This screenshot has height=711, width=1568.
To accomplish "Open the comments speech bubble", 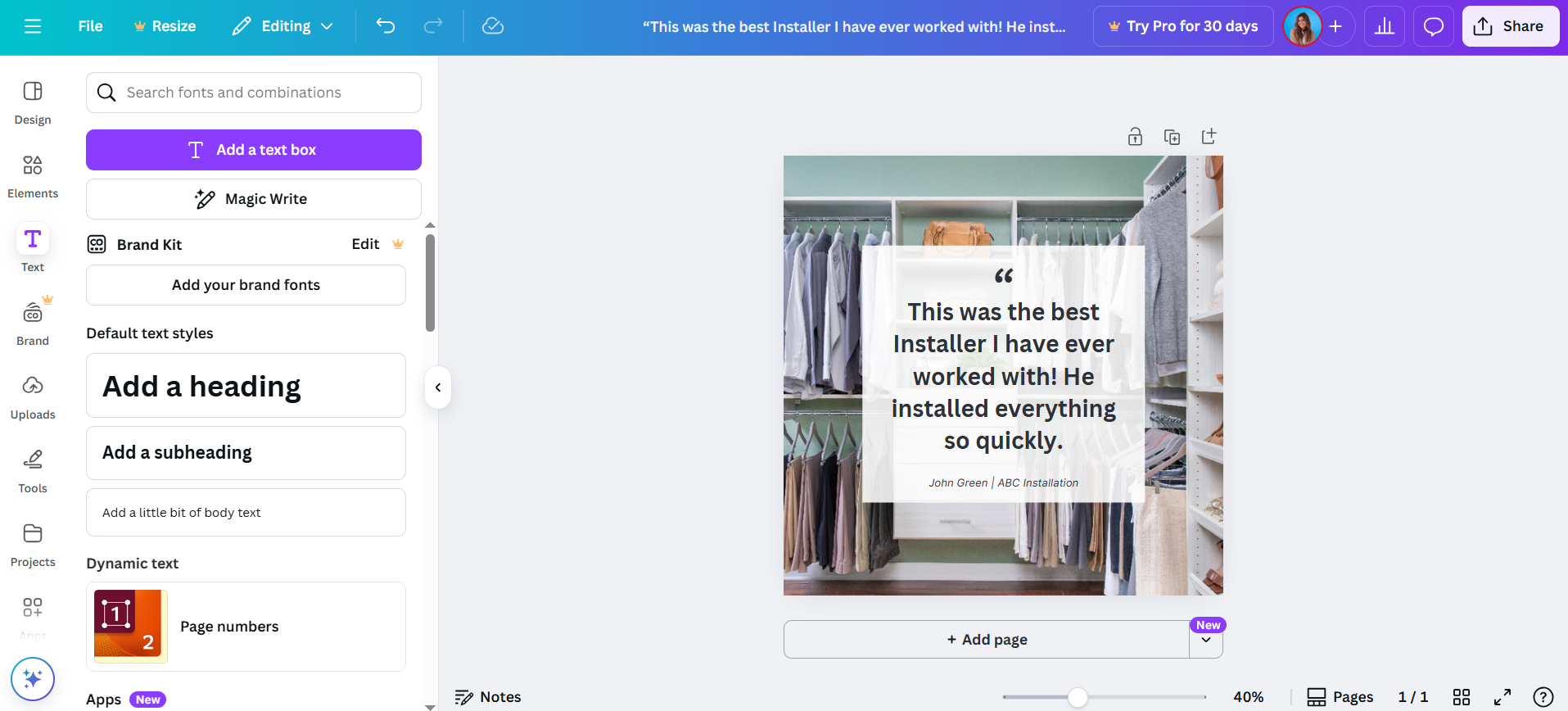I will pyautogui.click(x=1434, y=26).
